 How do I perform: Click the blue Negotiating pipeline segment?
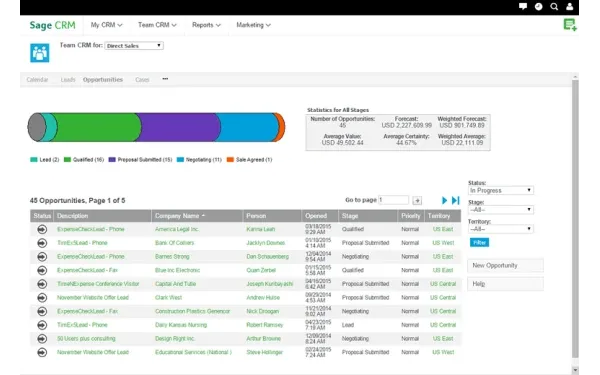(248, 127)
